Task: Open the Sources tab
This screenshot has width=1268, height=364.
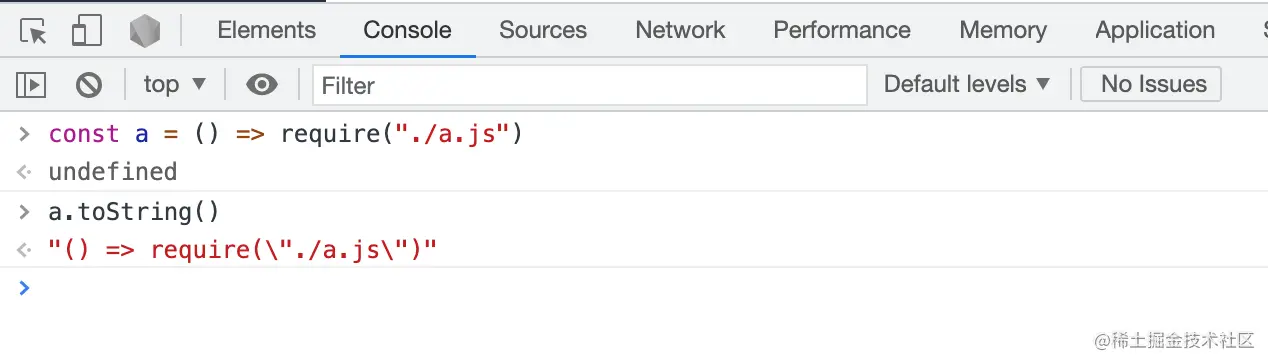Action: point(543,31)
